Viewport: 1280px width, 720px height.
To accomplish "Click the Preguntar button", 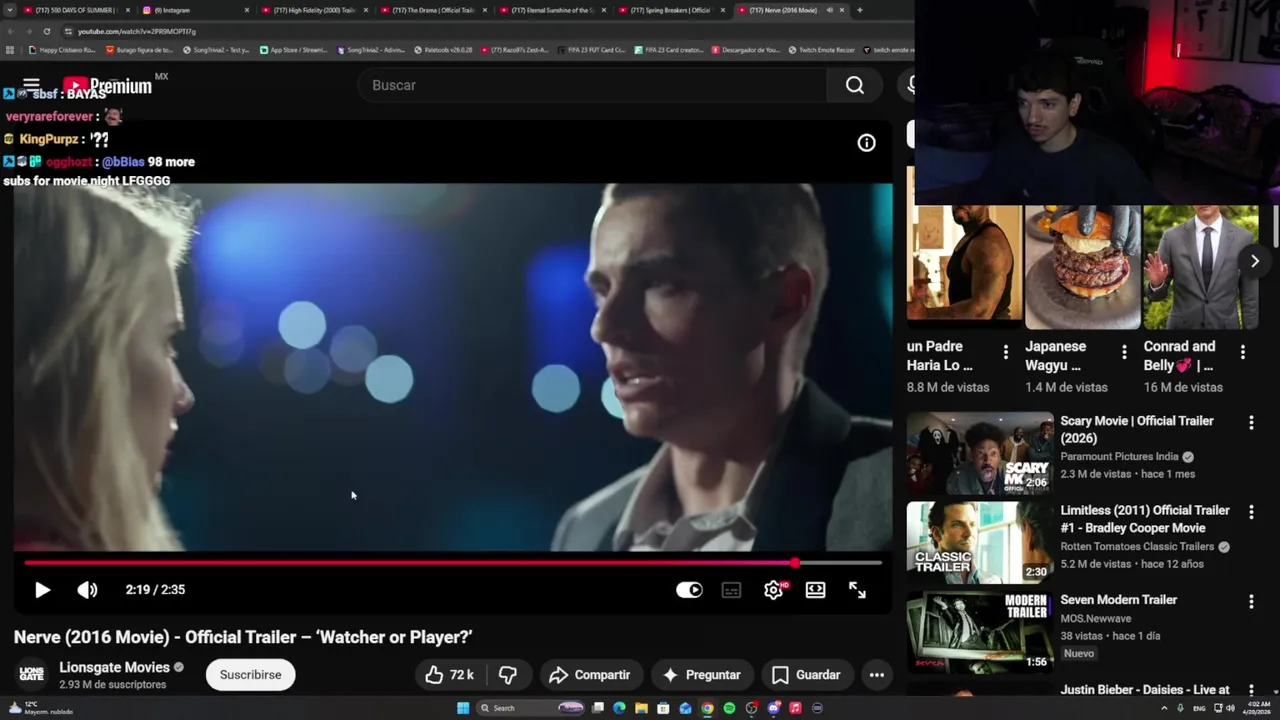I will 701,675.
